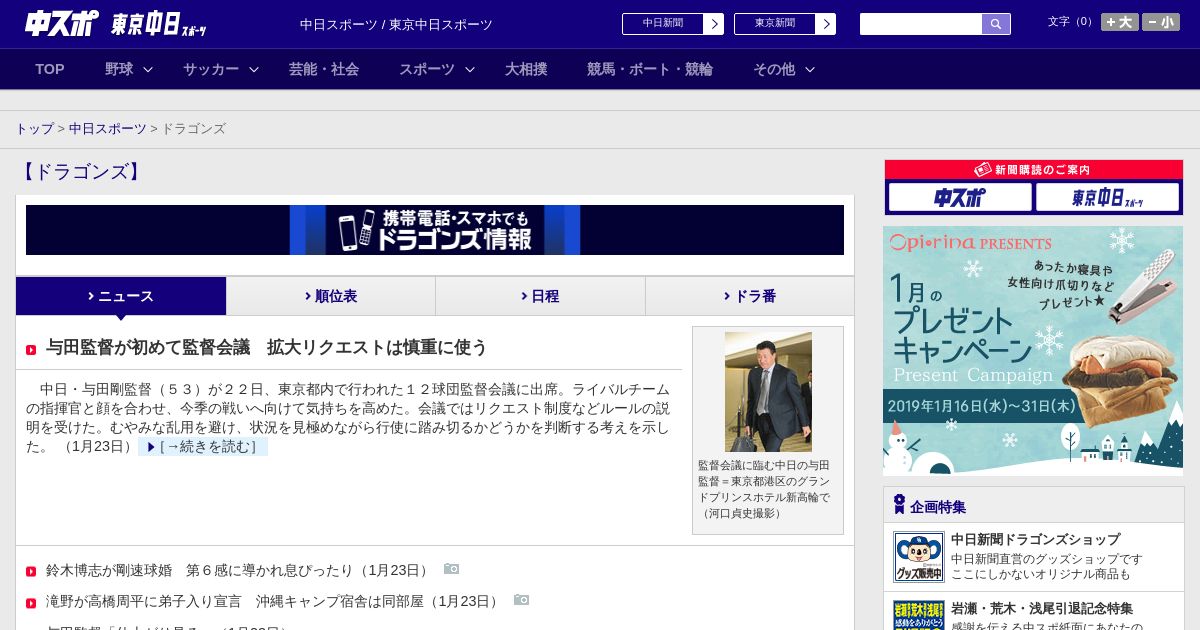The width and height of the screenshot is (1200, 630).
Task: Open 中日新聞ドラゴンズショップ link
Action: coord(1035,539)
